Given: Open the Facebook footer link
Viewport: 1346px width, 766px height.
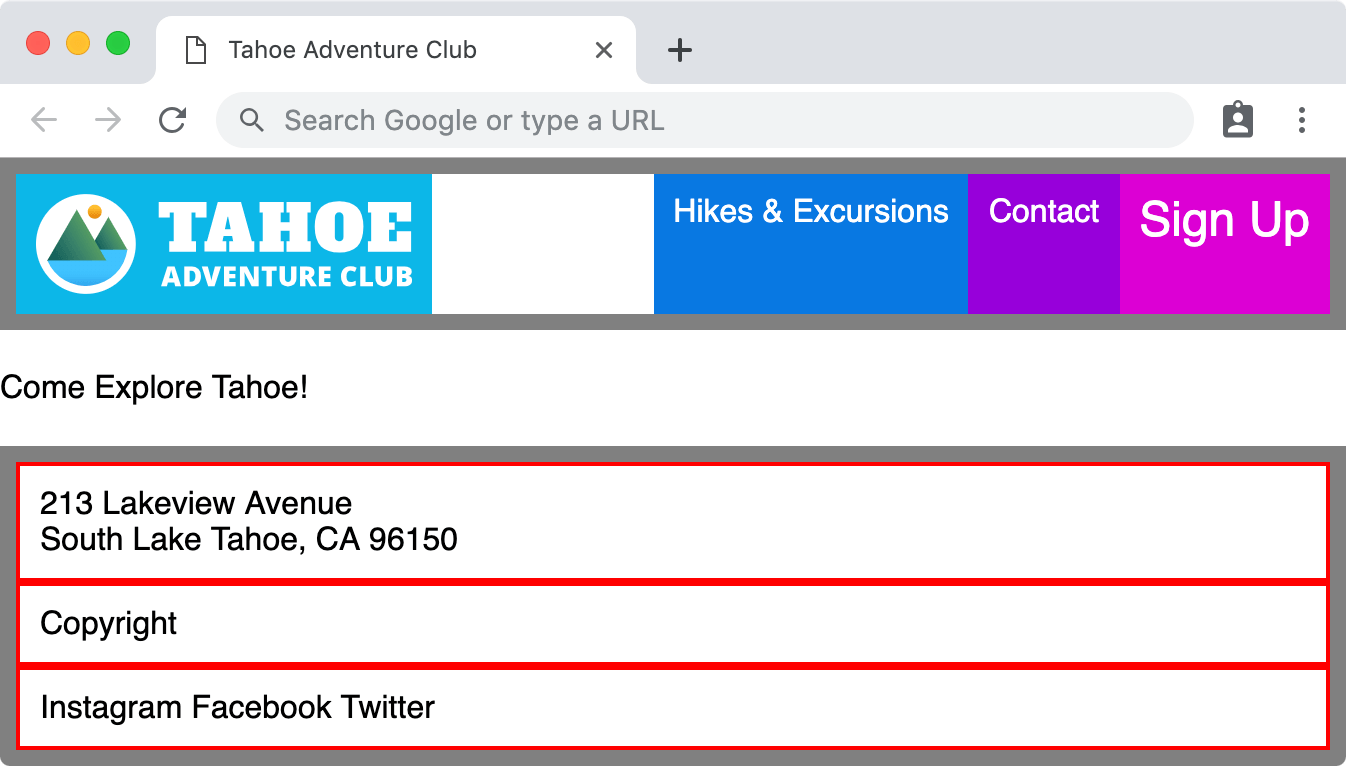Looking at the screenshot, I should 261,708.
